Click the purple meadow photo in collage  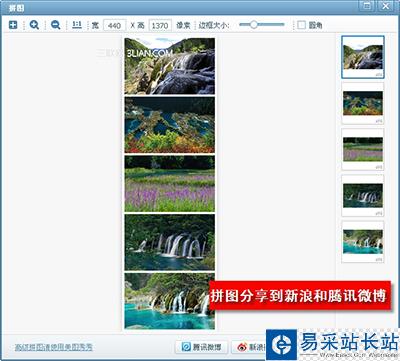(170, 183)
